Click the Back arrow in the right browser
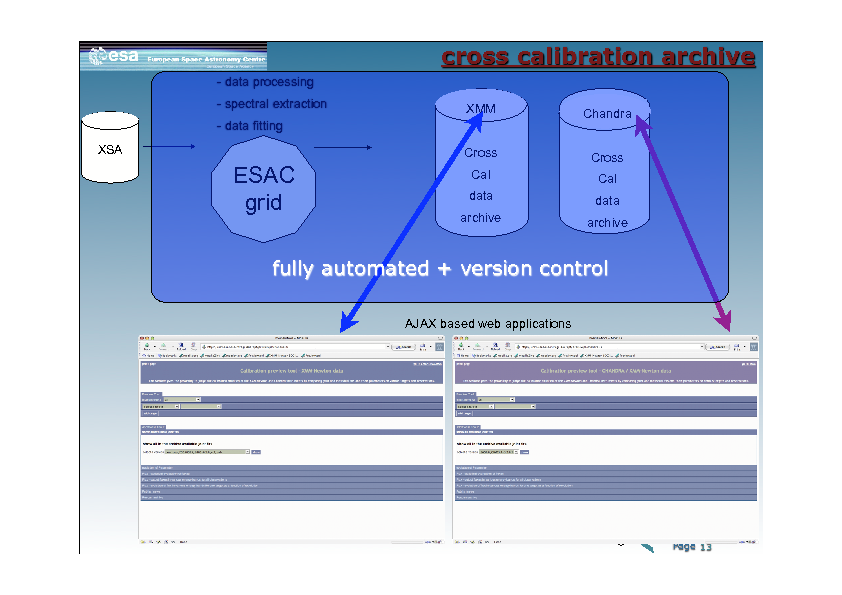This screenshot has height=595, width=842. click(x=460, y=346)
